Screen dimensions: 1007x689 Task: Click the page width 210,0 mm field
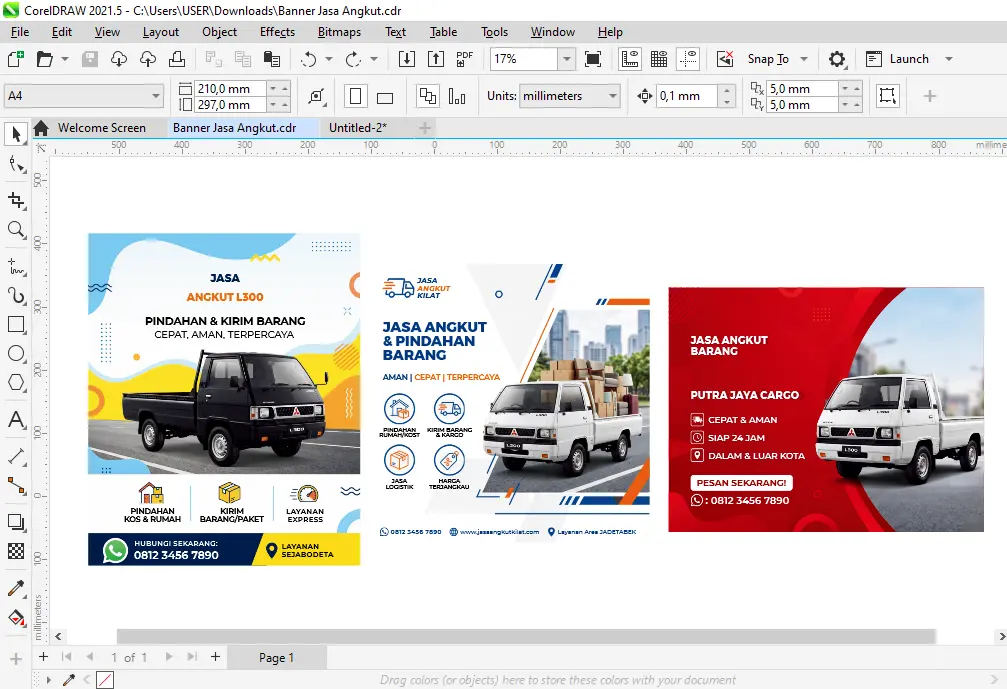[x=230, y=89]
